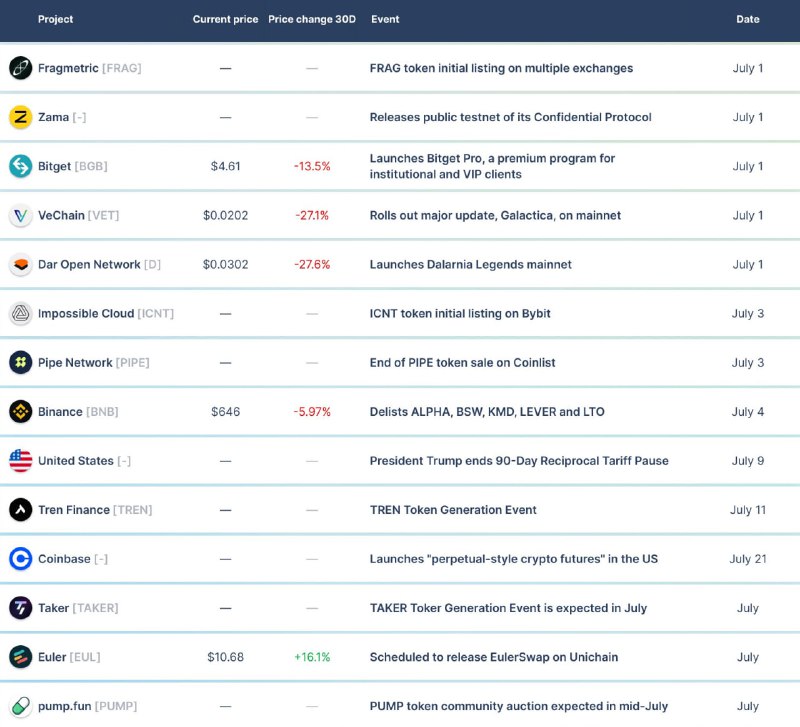800x727 pixels.
Task: Open the Impossible Cloud [ICNT] name
Action: [x=106, y=313]
